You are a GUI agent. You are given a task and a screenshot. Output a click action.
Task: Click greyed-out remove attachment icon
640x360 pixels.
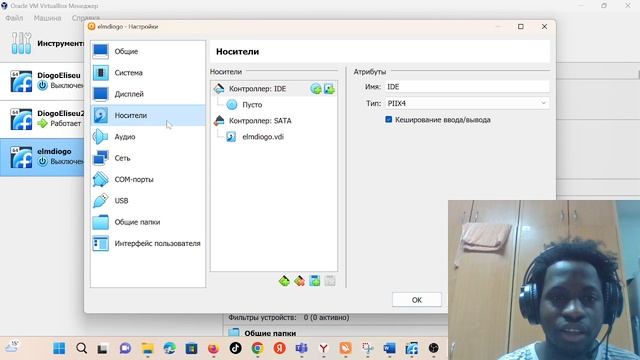[330, 281]
